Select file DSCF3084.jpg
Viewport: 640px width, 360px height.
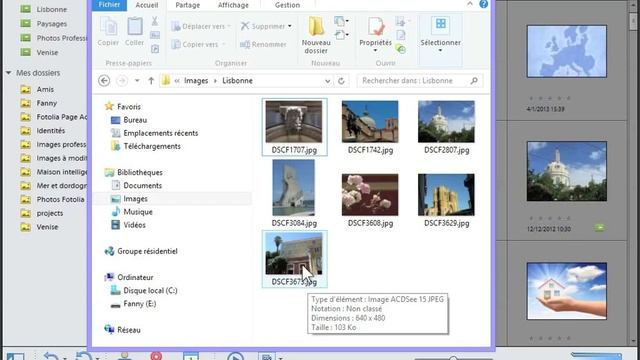click(x=294, y=193)
